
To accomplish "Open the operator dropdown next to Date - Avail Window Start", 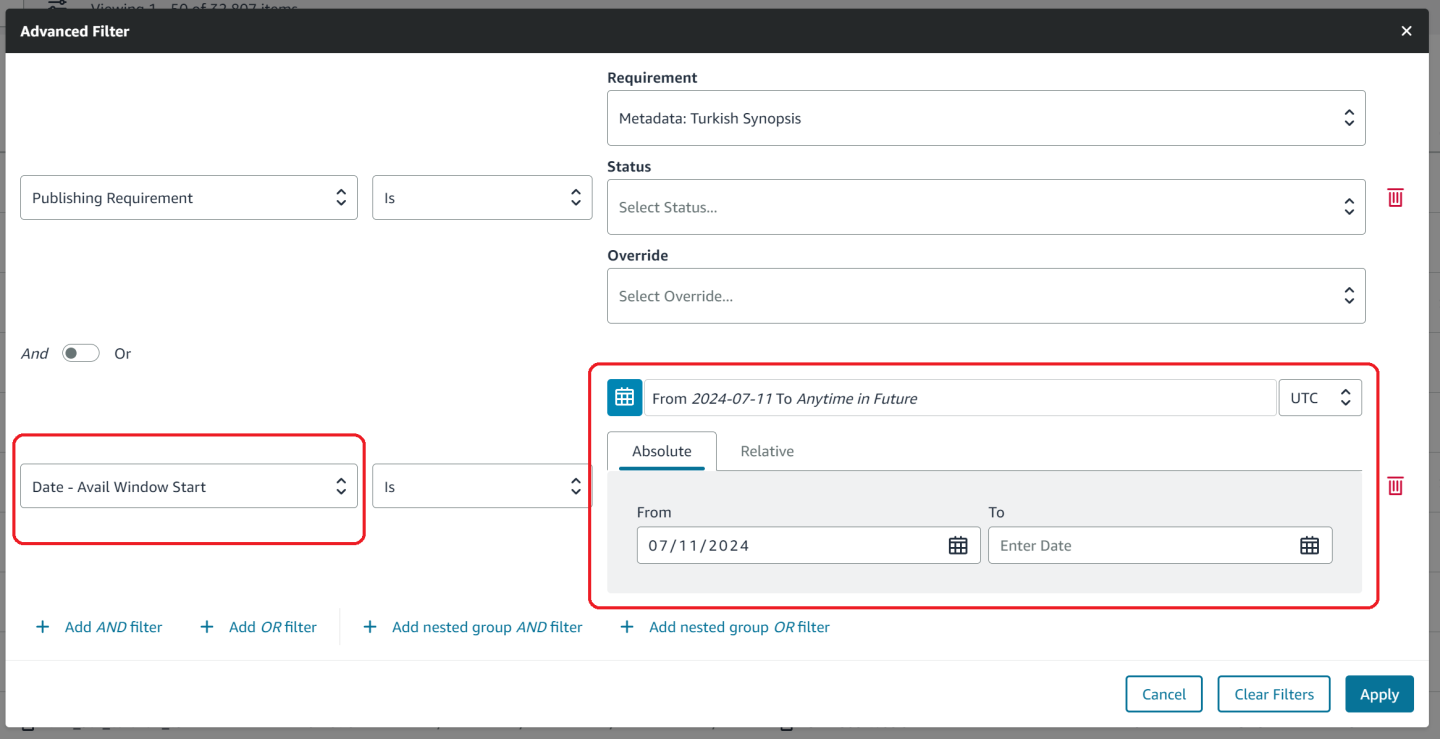I will 482,487.
